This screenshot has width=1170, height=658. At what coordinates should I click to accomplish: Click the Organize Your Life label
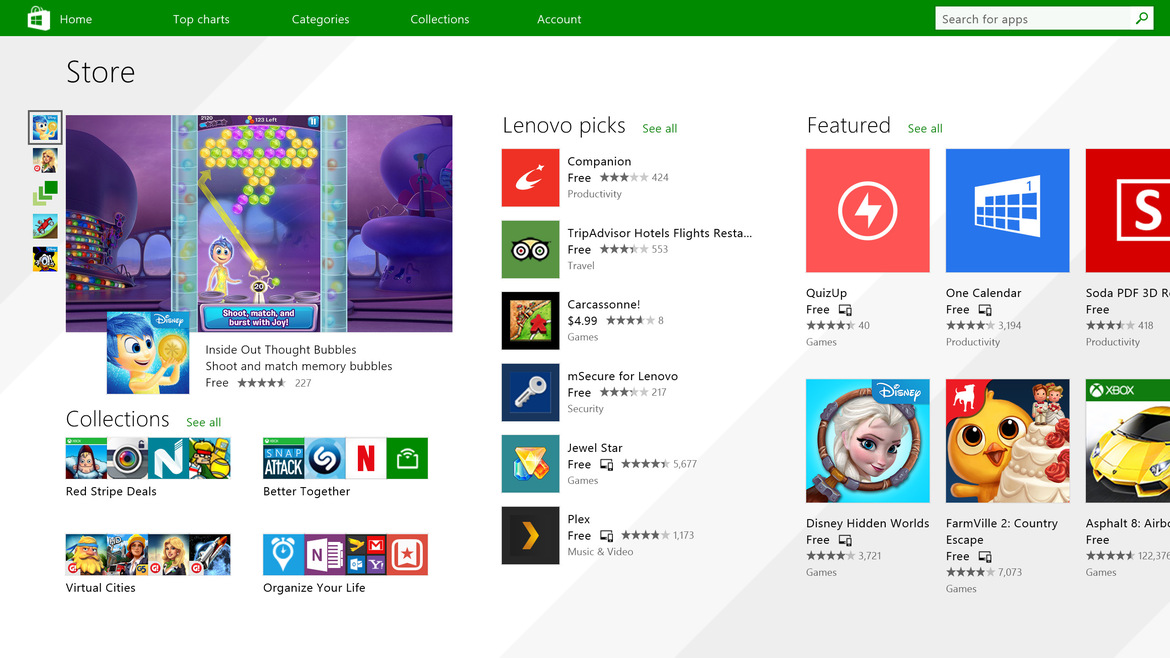(x=314, y=588)
